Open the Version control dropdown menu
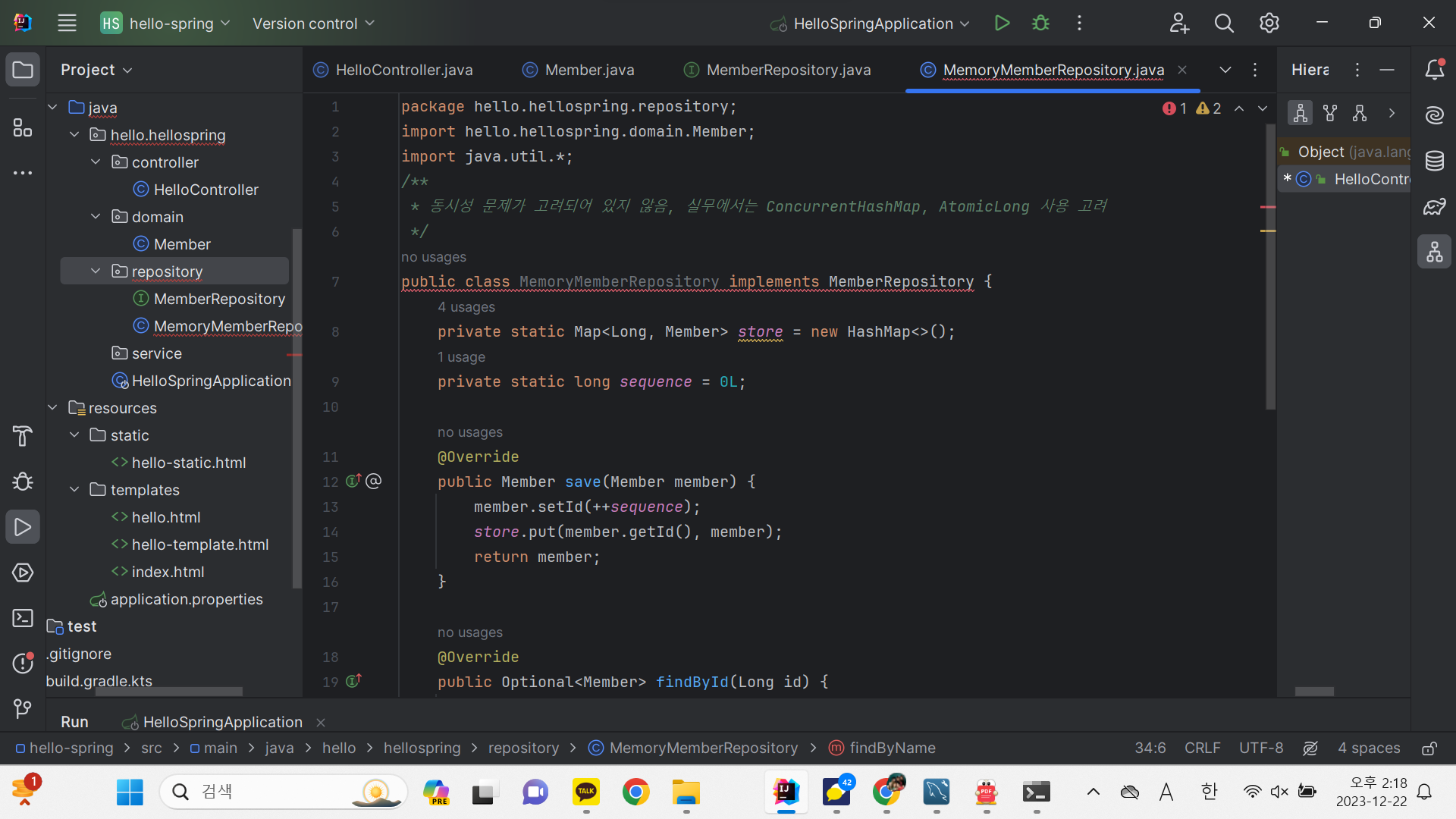Image resolution: width=1456 pixels, height=819 pixels. (x=313, y=24)
